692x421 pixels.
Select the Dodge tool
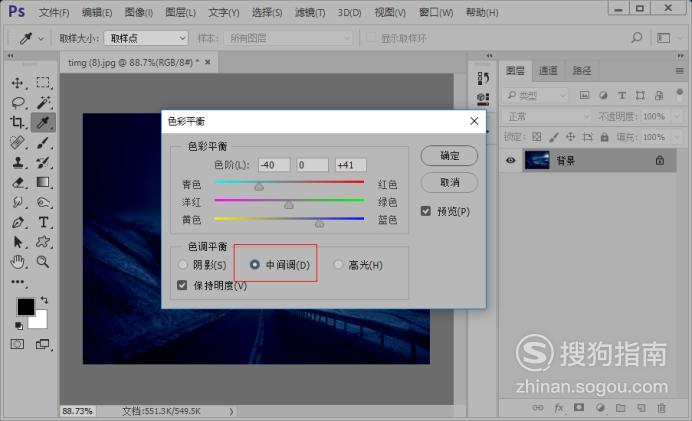[x=43, y=202]
